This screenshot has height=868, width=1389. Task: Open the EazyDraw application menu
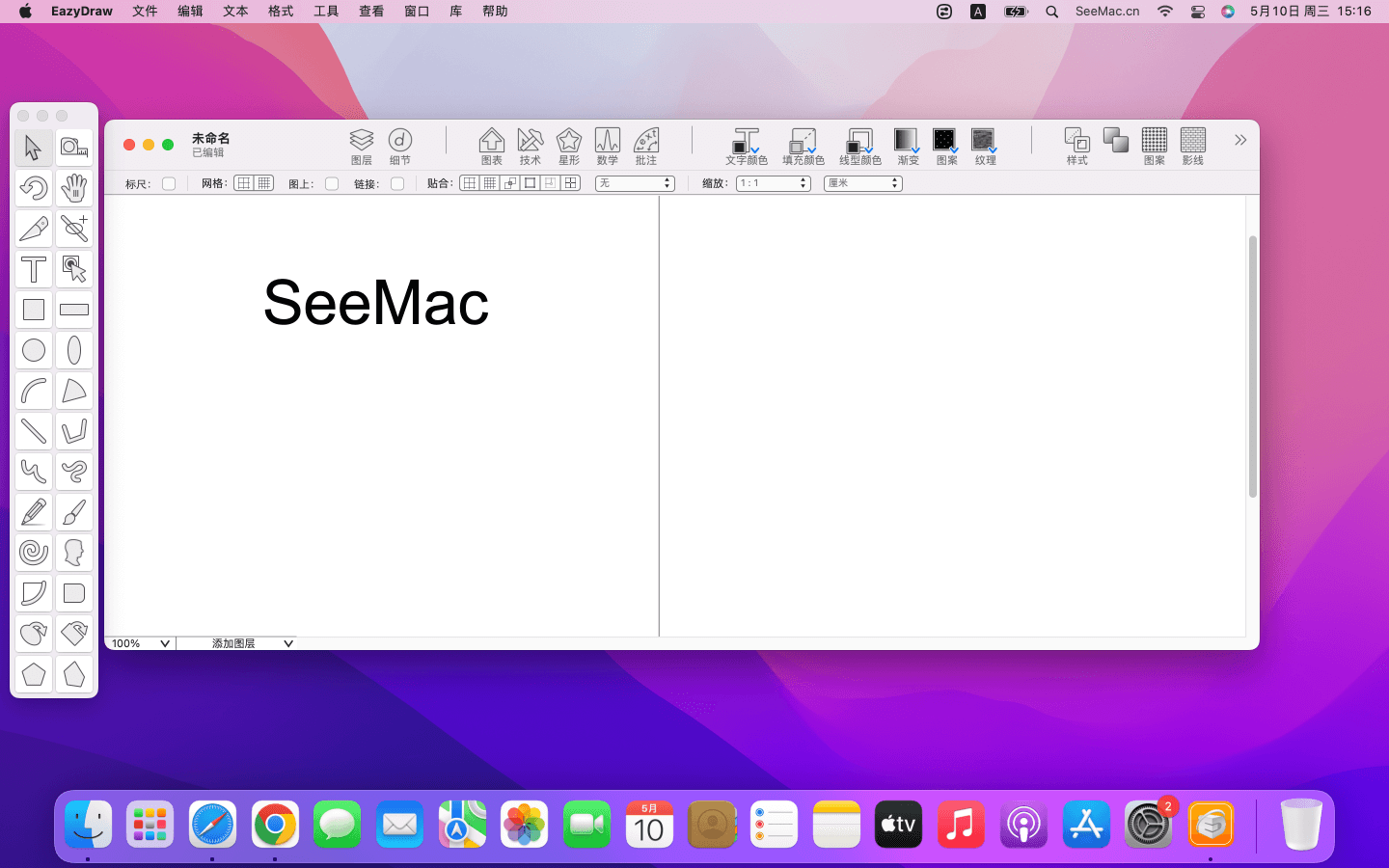click(82, 12)
